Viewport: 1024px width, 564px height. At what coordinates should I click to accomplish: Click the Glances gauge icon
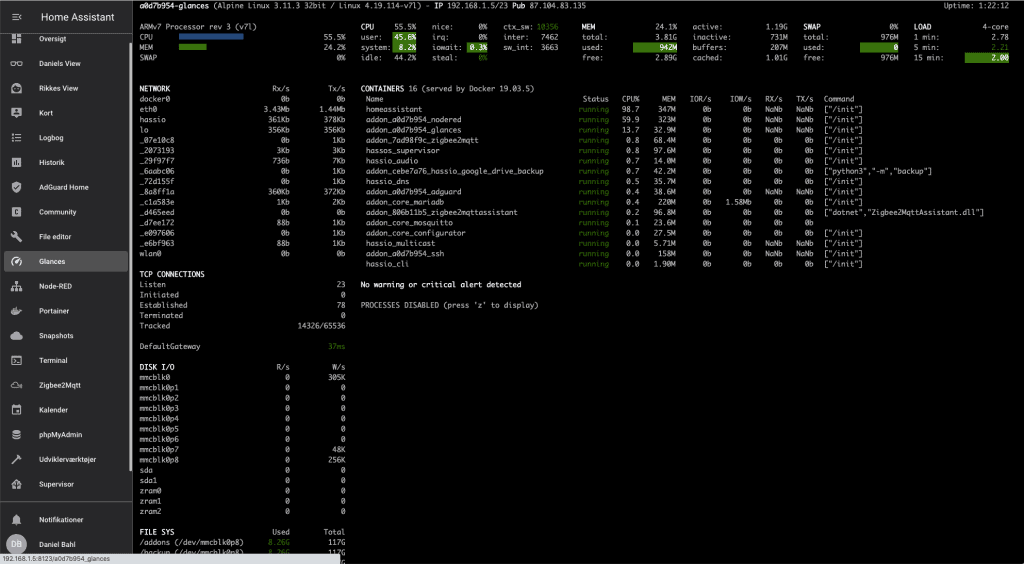click(x=16, y=262)
